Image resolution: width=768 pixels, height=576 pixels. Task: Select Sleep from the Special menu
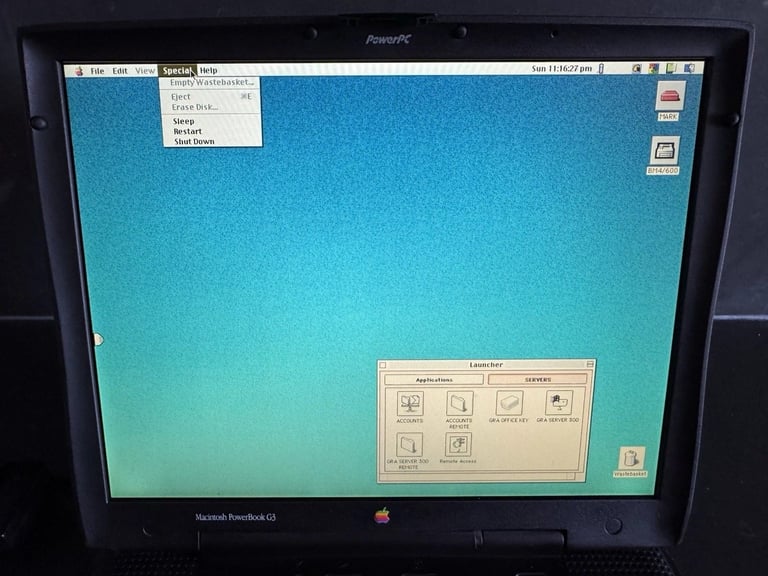coord(212,121)
